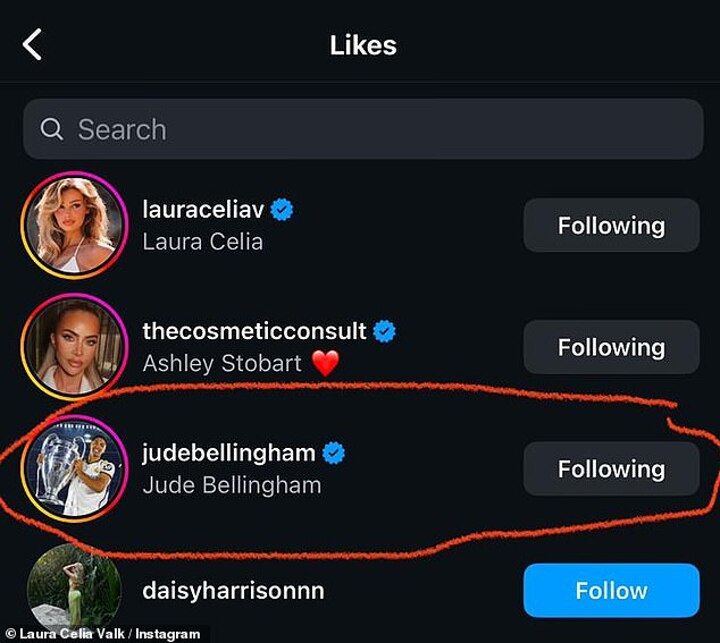Open lauraceliav's profile picture
Viewport: 720px width, 643px height.
click(74, 226)
